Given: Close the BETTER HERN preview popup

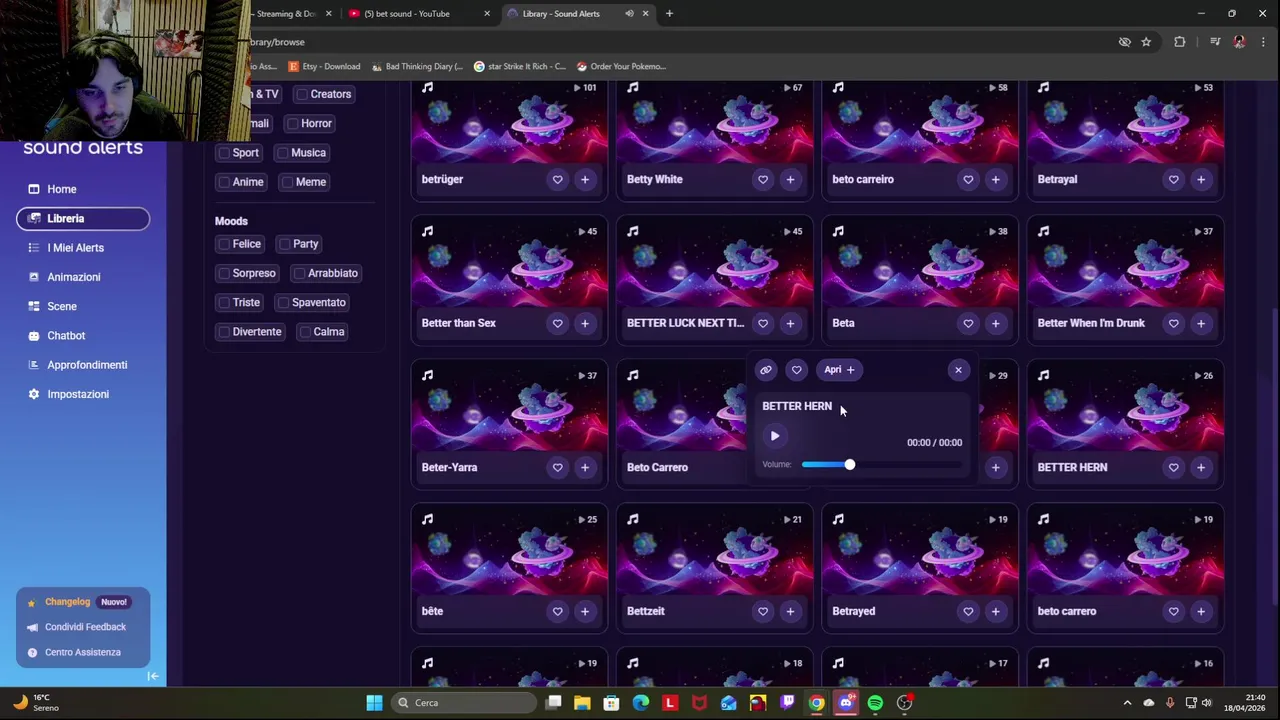Looking at the screenshot, I should coord(958,370).
